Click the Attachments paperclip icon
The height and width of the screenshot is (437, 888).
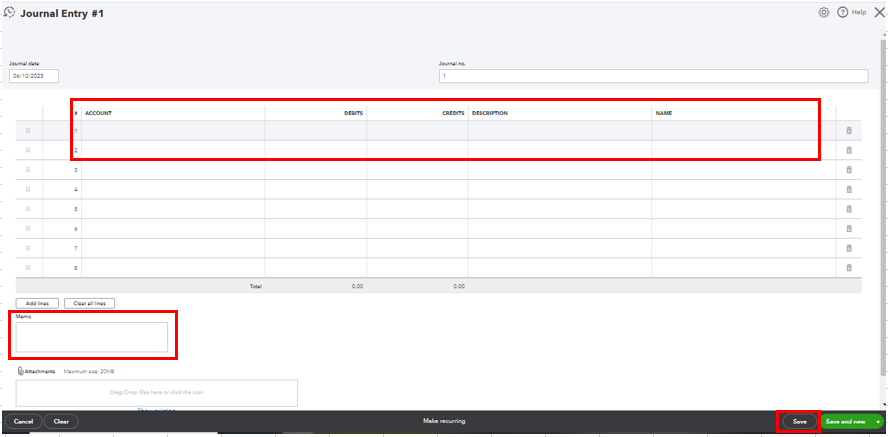pyautogui.click(x=20, y=371)
